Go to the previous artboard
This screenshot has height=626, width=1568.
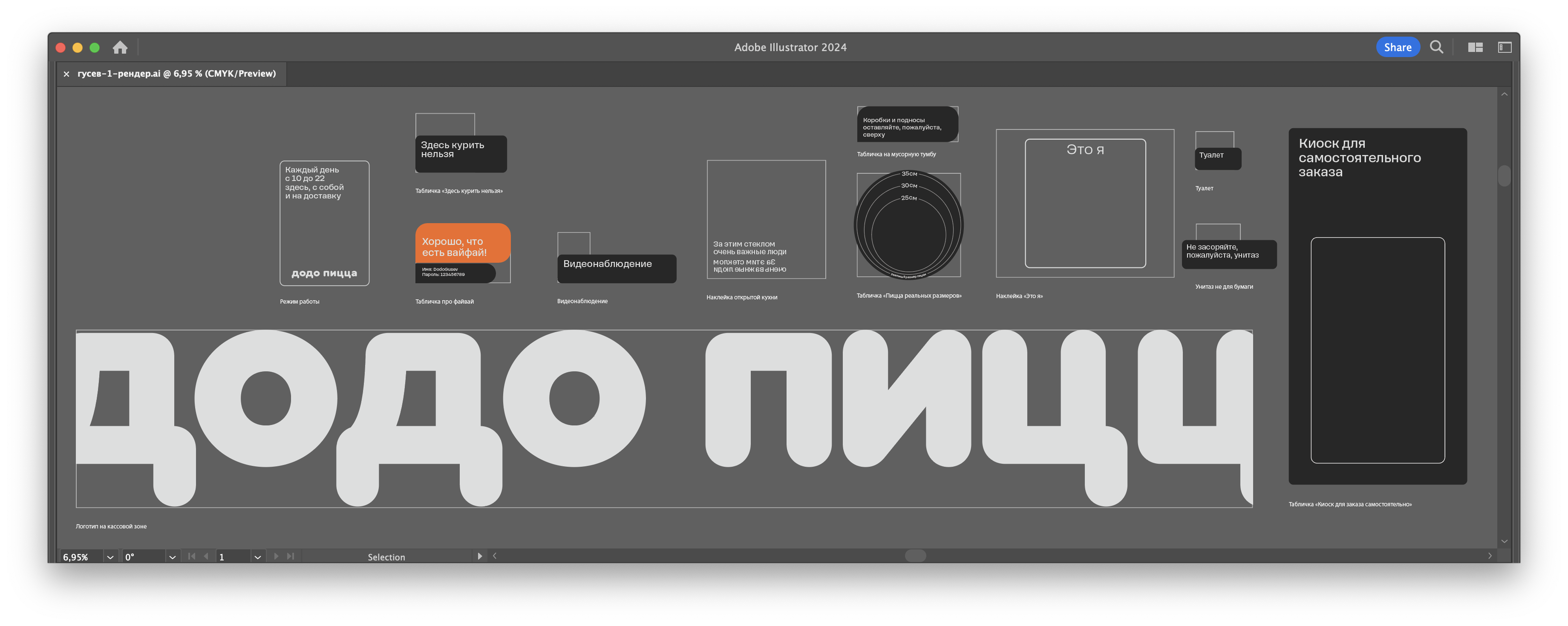(206, 556)
